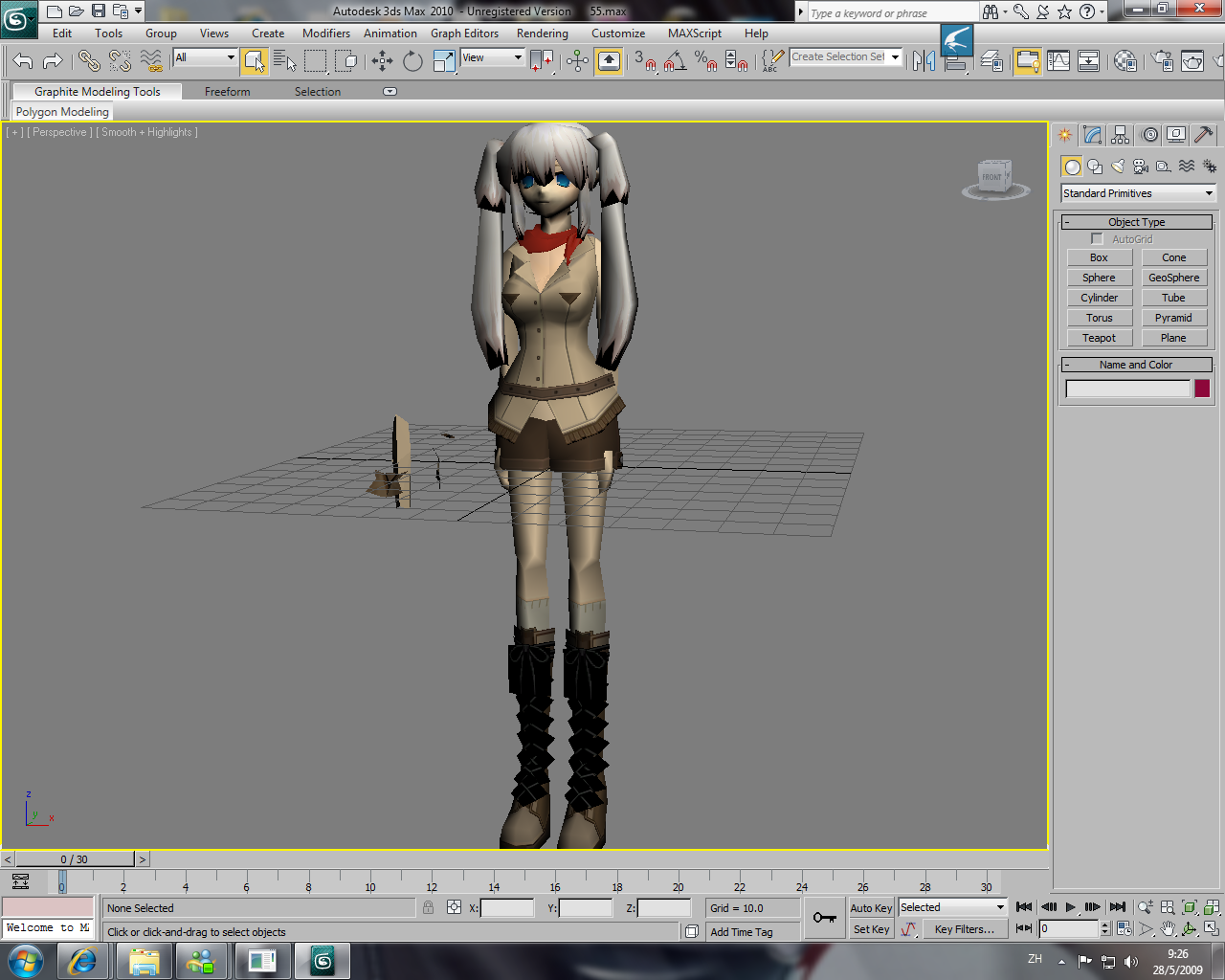Image resolution: width=1225 pixels, height=980 pixels.
Task: Click the Cylinder primitive button
Action: coord(1099,298)
